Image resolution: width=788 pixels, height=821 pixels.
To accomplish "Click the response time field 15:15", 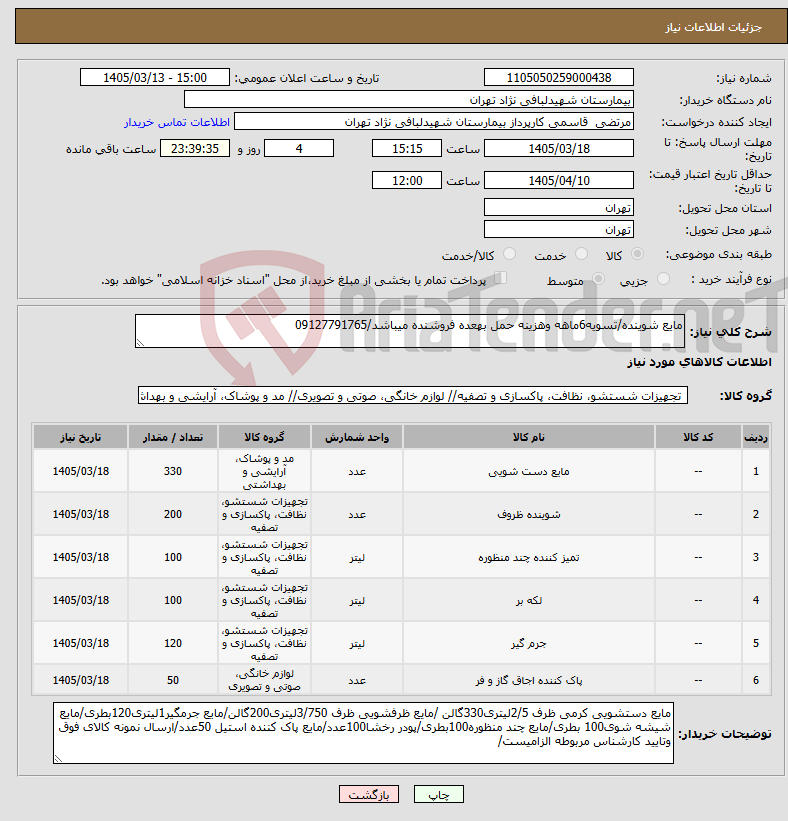I will (407, 149).
